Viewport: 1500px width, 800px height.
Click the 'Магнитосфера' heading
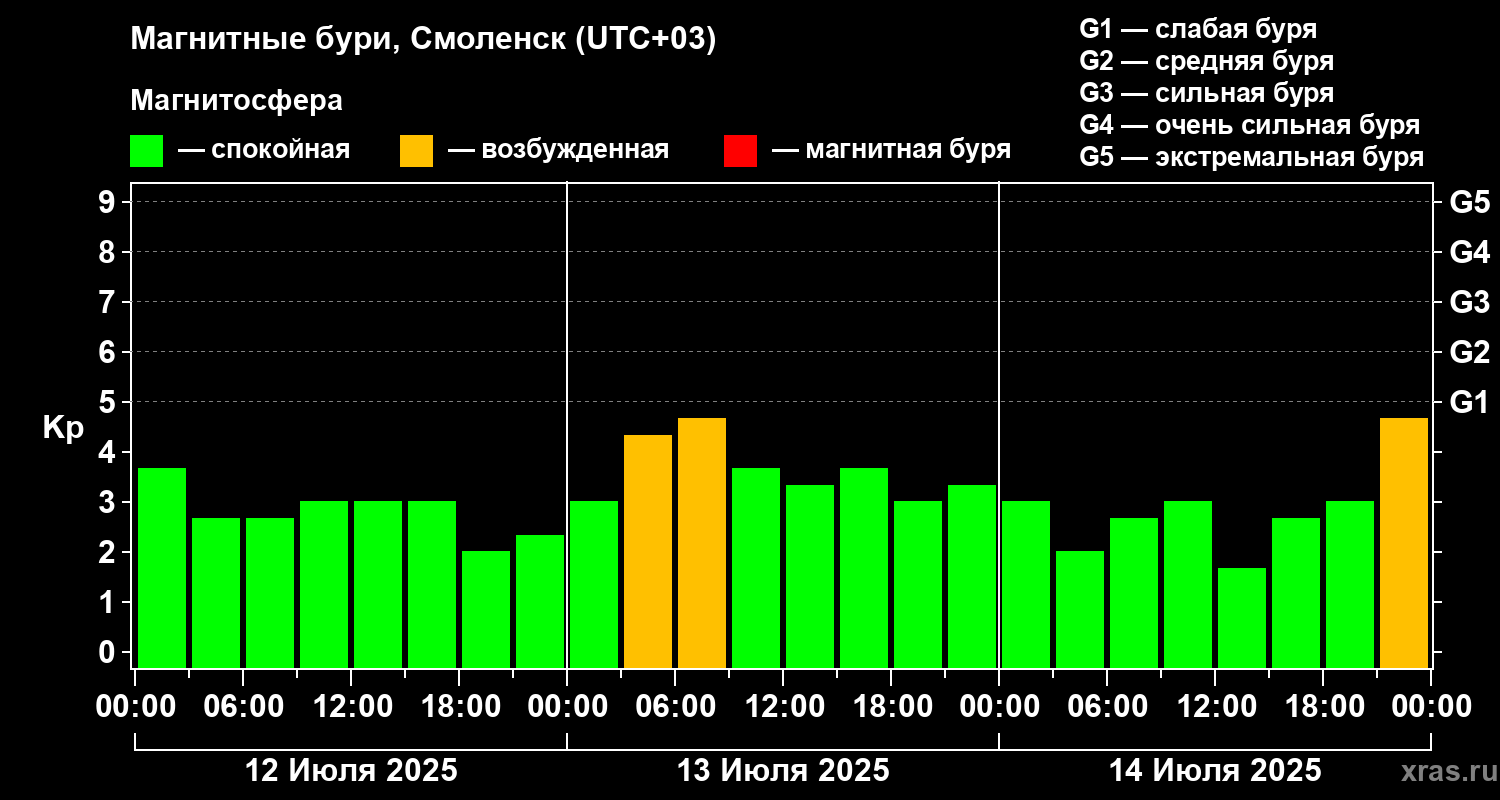237,101
